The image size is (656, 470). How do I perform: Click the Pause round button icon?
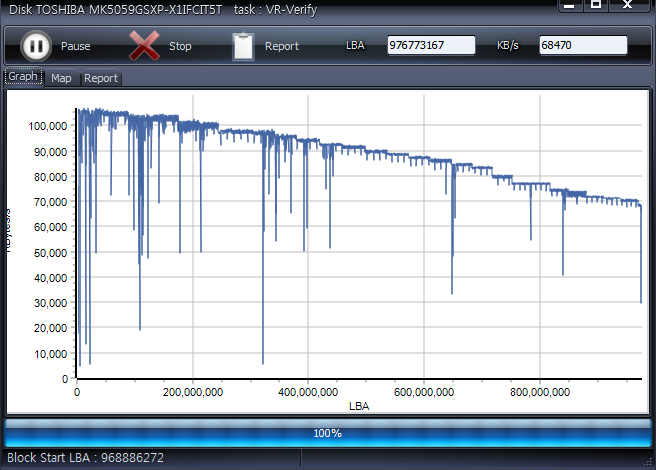click(x=35, y=45)
